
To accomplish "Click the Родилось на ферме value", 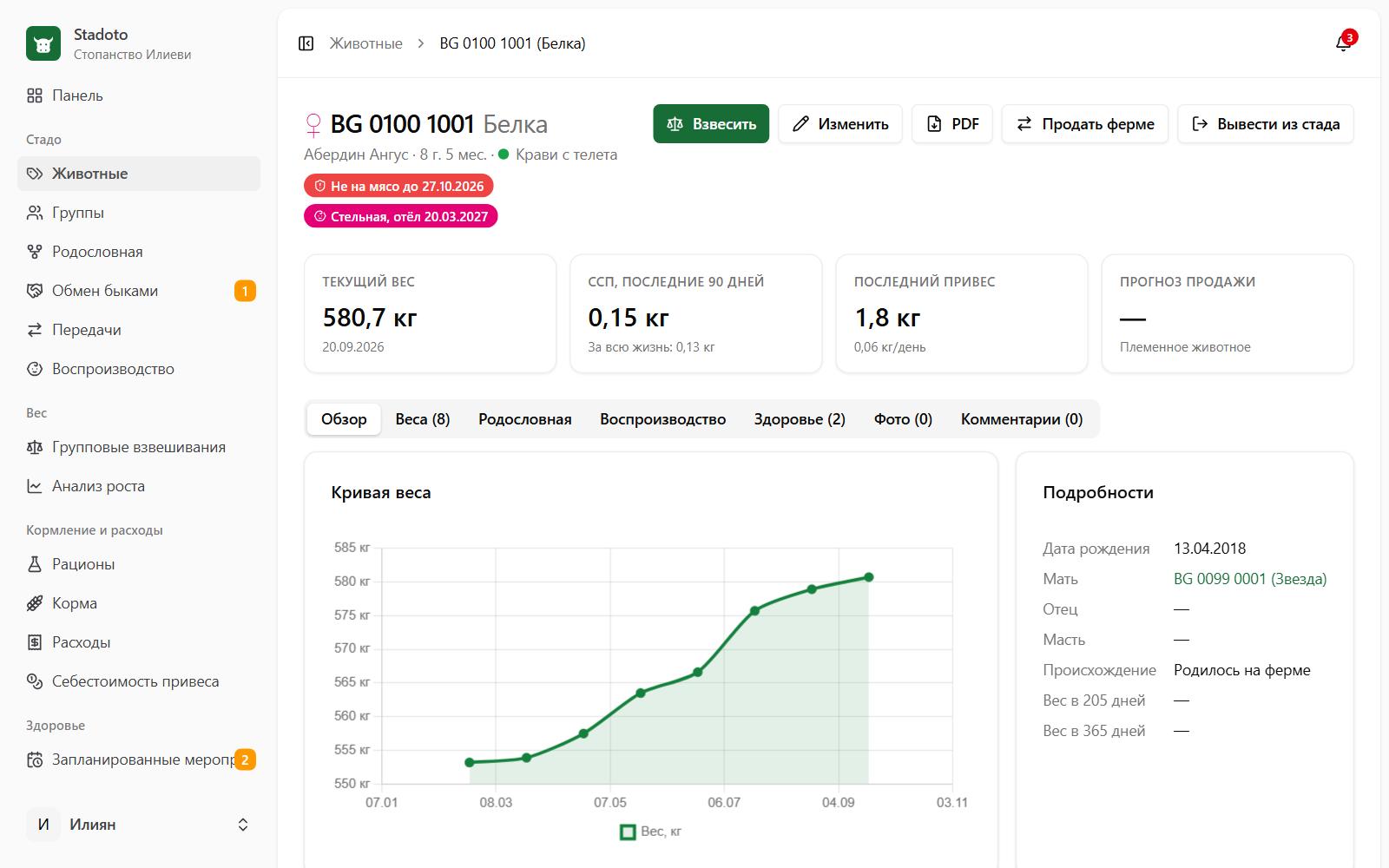I will tap(1242, 670).
